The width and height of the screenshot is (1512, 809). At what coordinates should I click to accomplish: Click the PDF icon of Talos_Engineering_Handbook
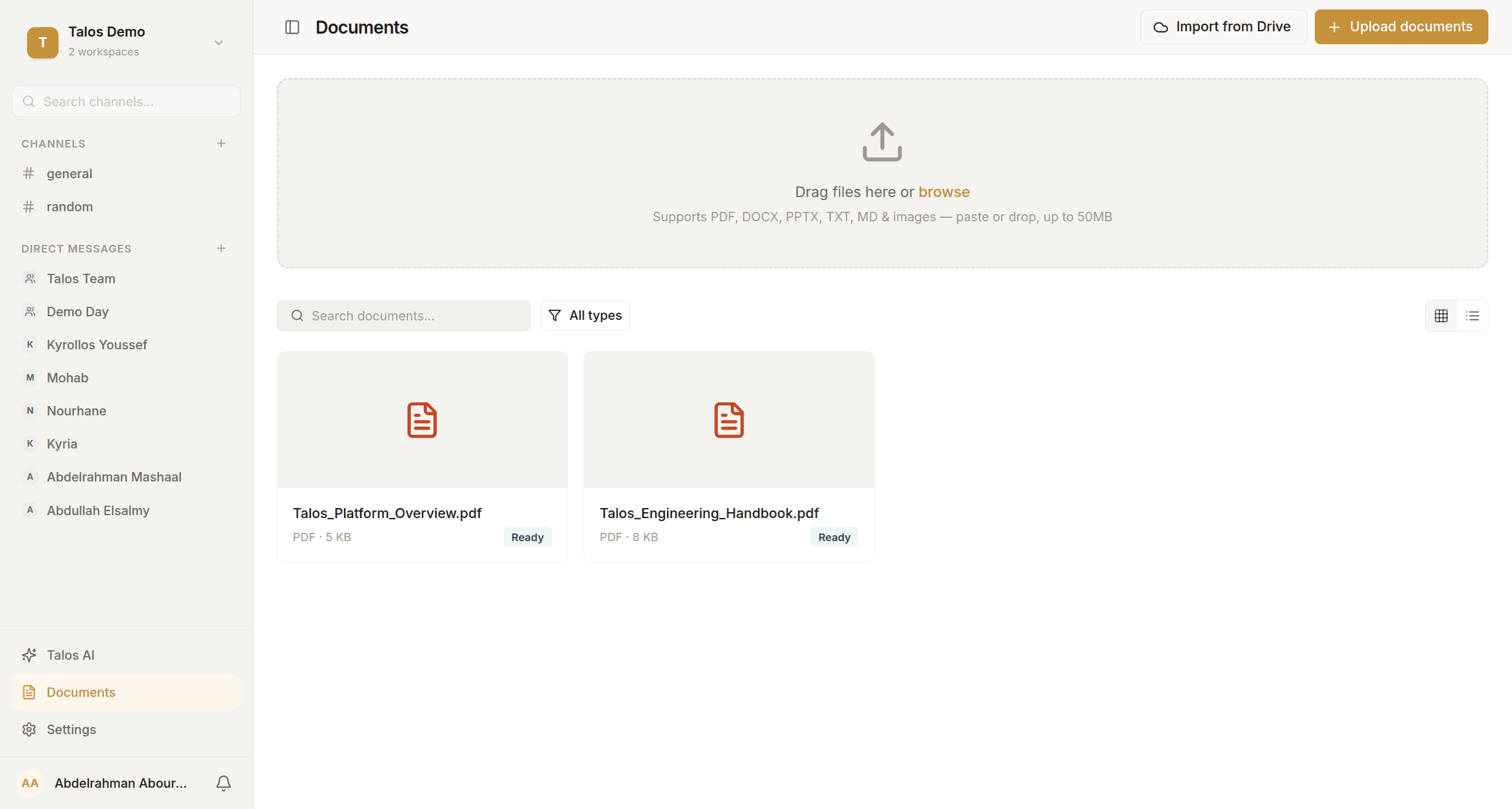[729, 420]
